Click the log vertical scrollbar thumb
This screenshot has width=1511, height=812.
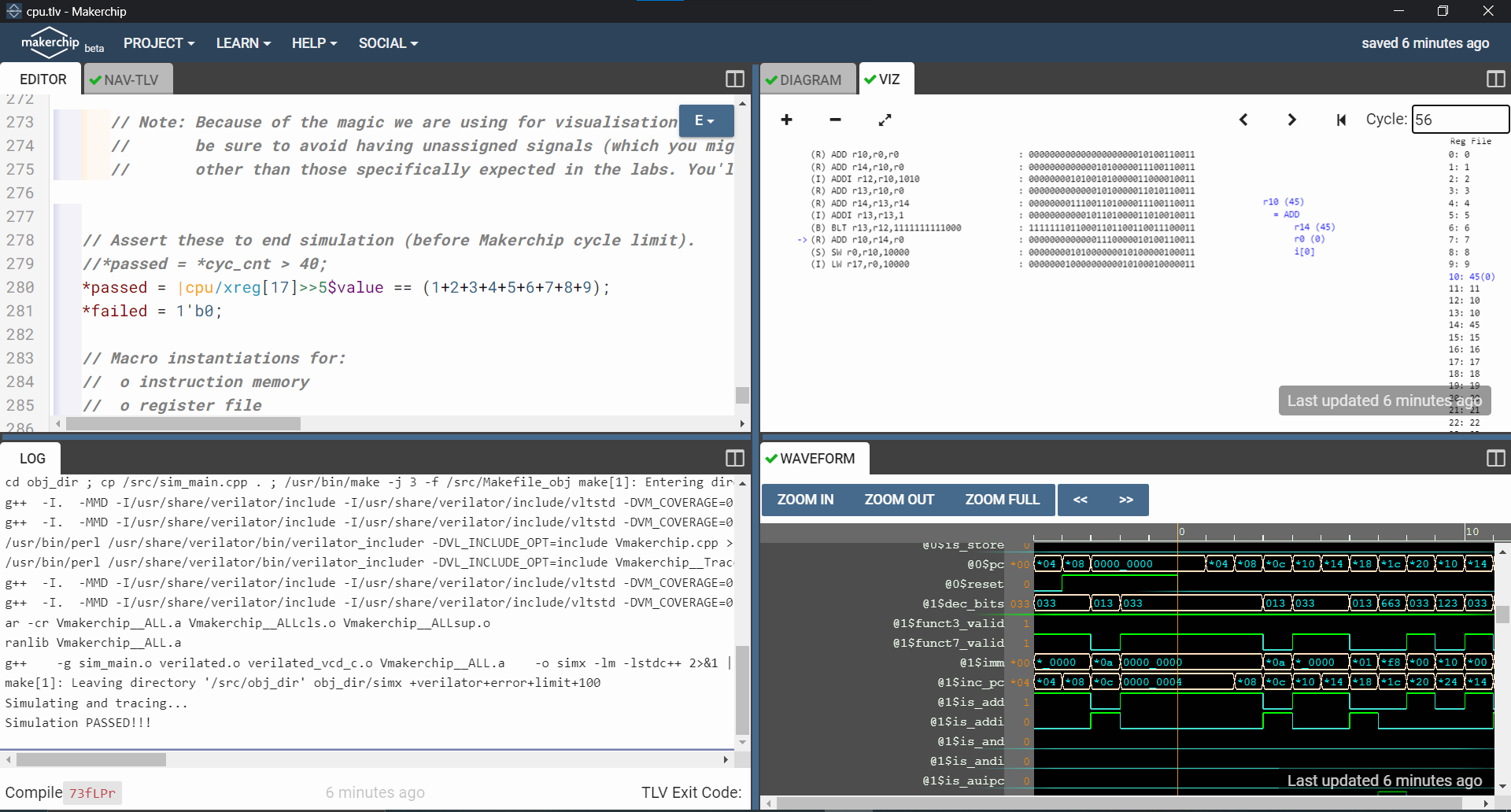[742, 690]
